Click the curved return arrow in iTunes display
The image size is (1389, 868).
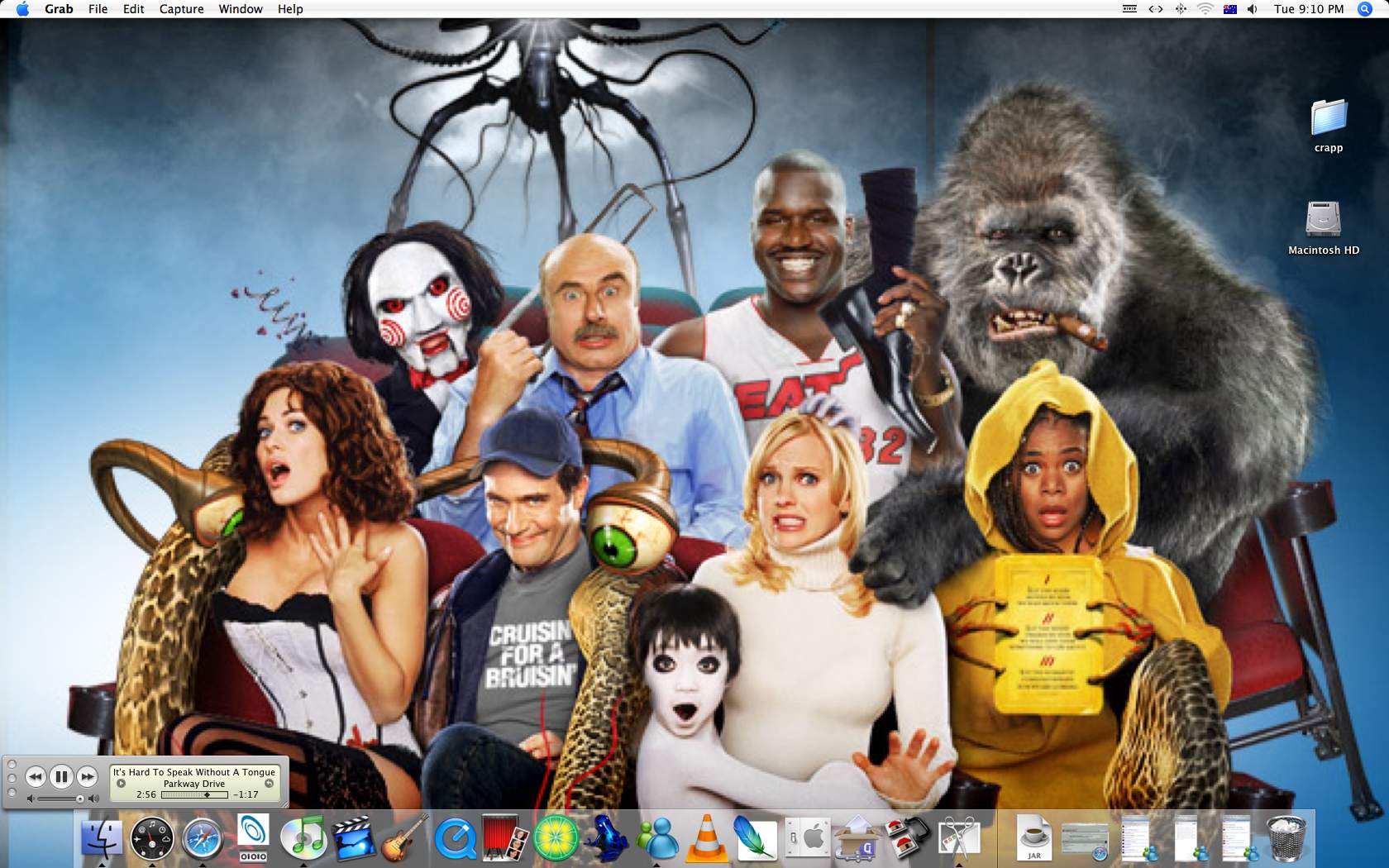pyautogui.click(x=269, y=783)
